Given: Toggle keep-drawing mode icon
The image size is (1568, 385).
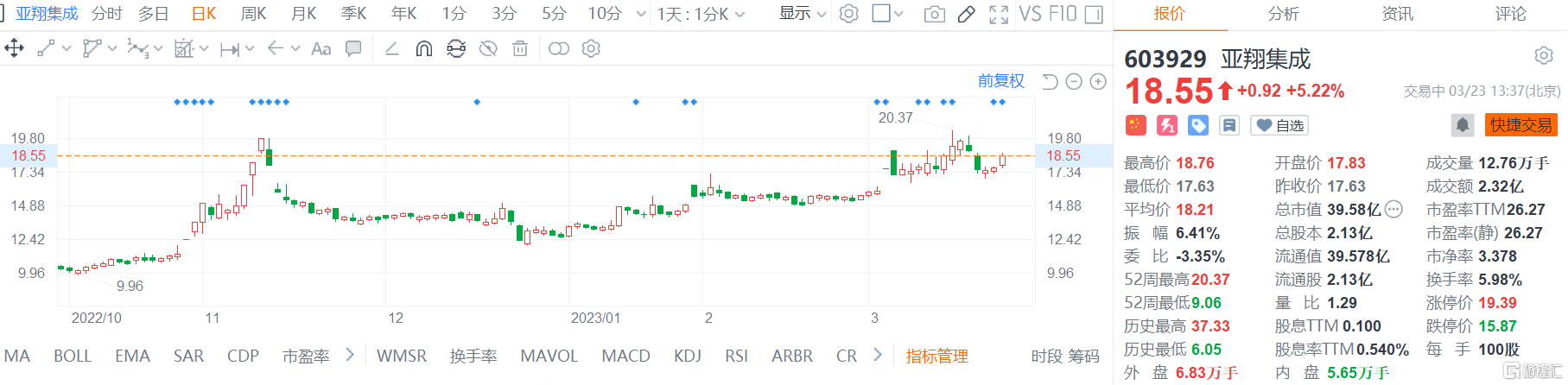Looking at the screenshot, I should [x=456, y=48].
